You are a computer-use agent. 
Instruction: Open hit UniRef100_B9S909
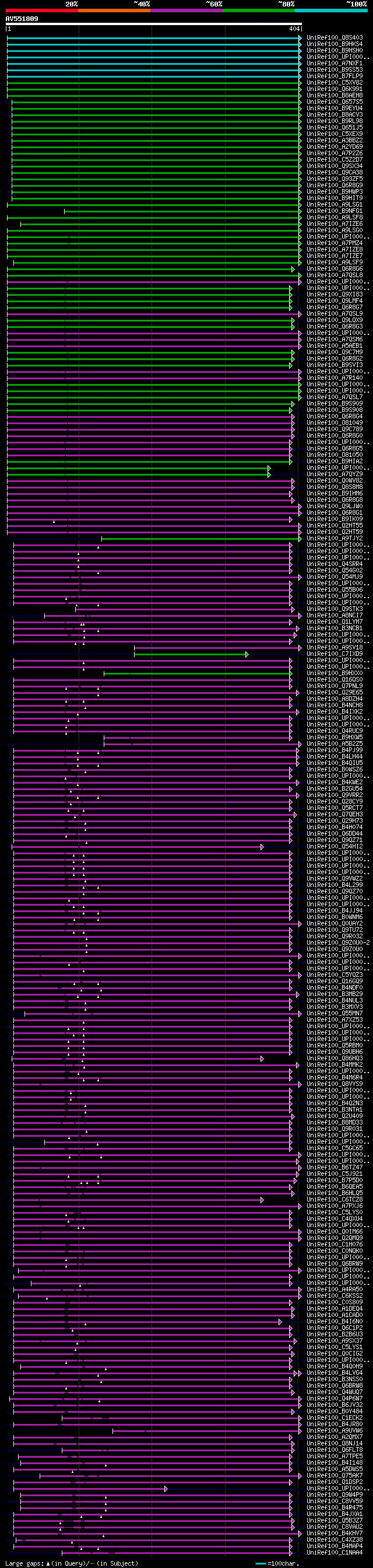[x=335, y=404]
